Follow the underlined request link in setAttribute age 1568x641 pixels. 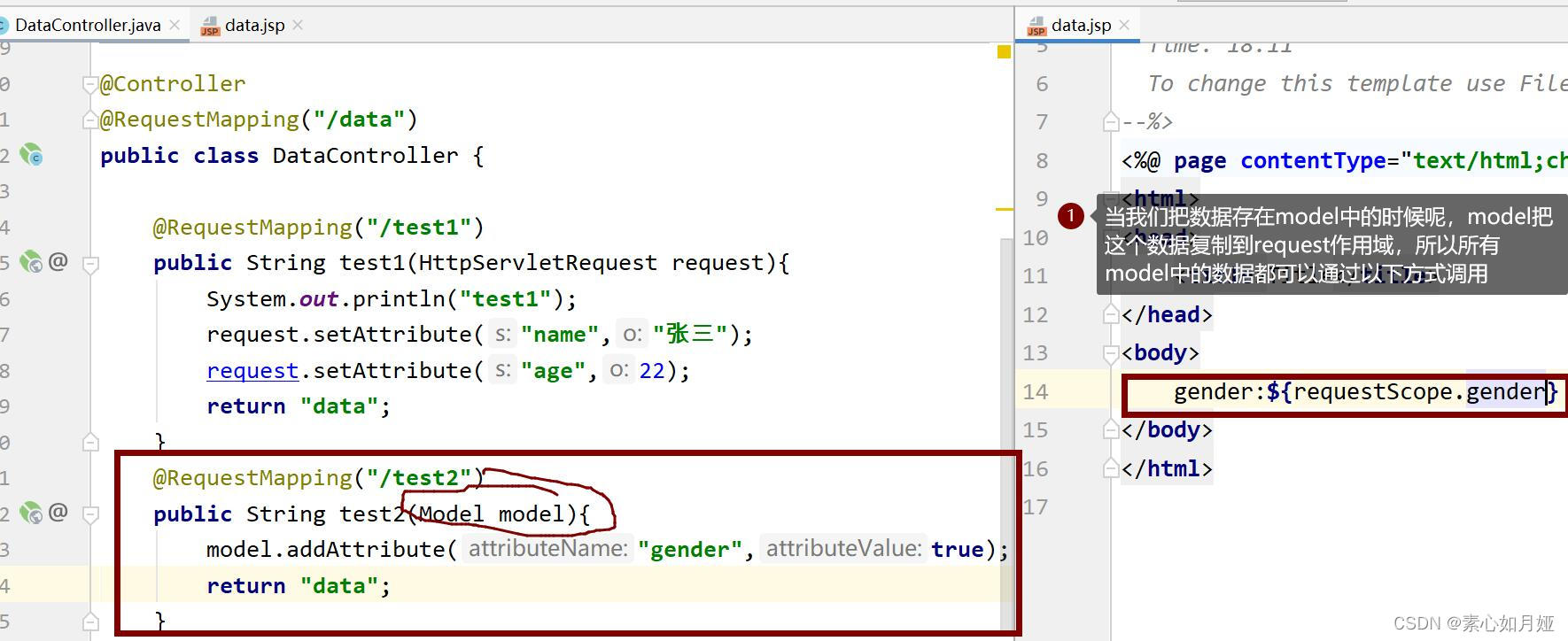point(252,370)
